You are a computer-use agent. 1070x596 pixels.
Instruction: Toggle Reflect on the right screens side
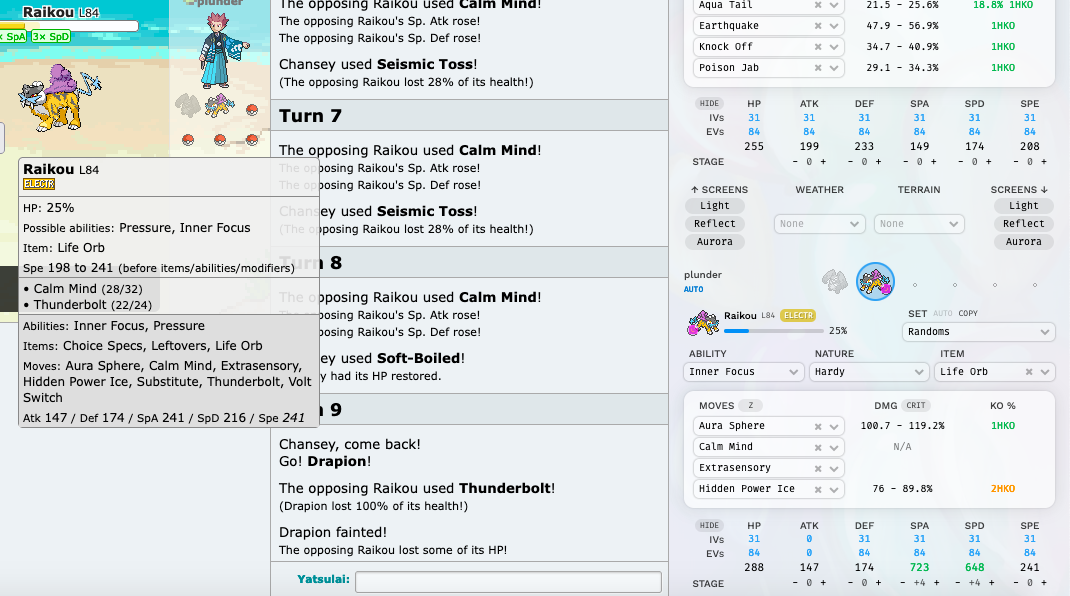click(x=1023, y=224)
